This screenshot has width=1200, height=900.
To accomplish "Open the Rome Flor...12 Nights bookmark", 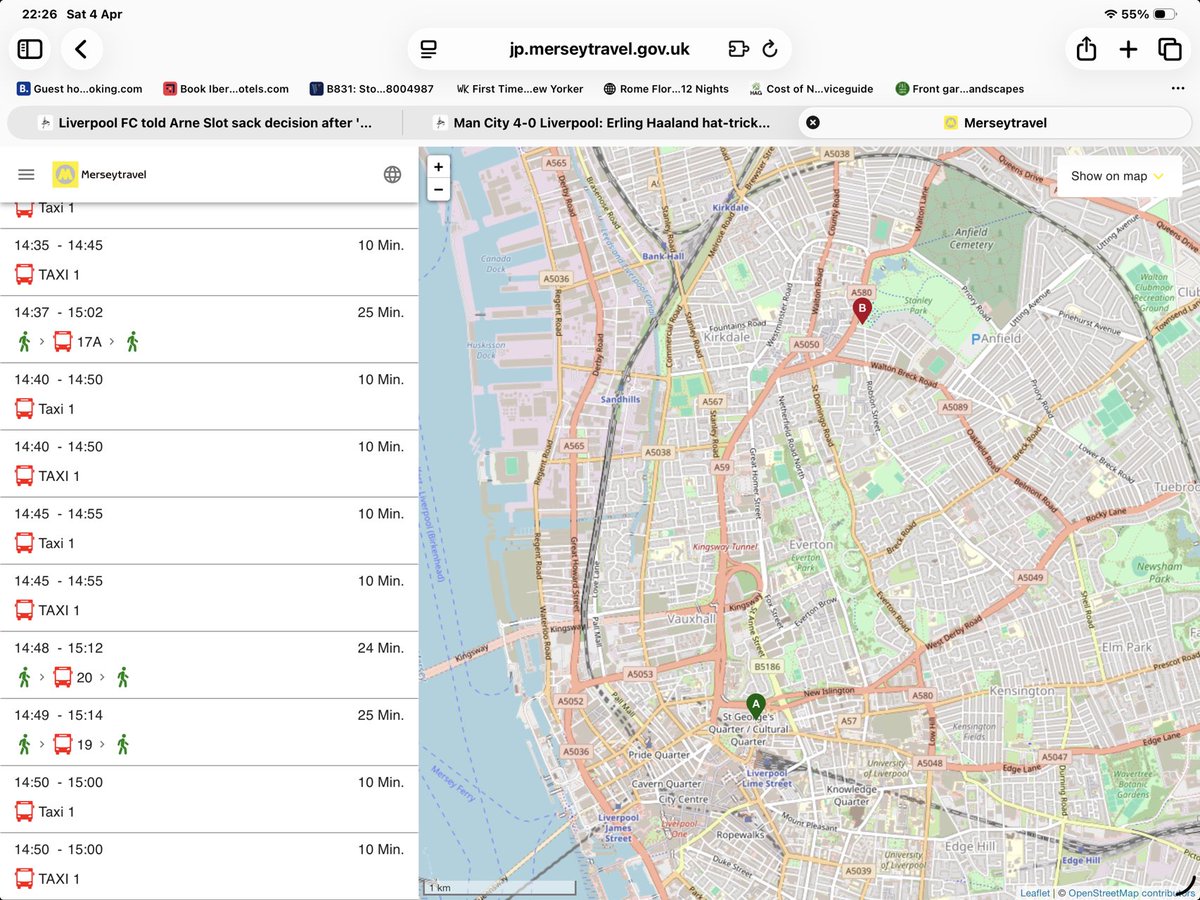I will coord(666,89).
